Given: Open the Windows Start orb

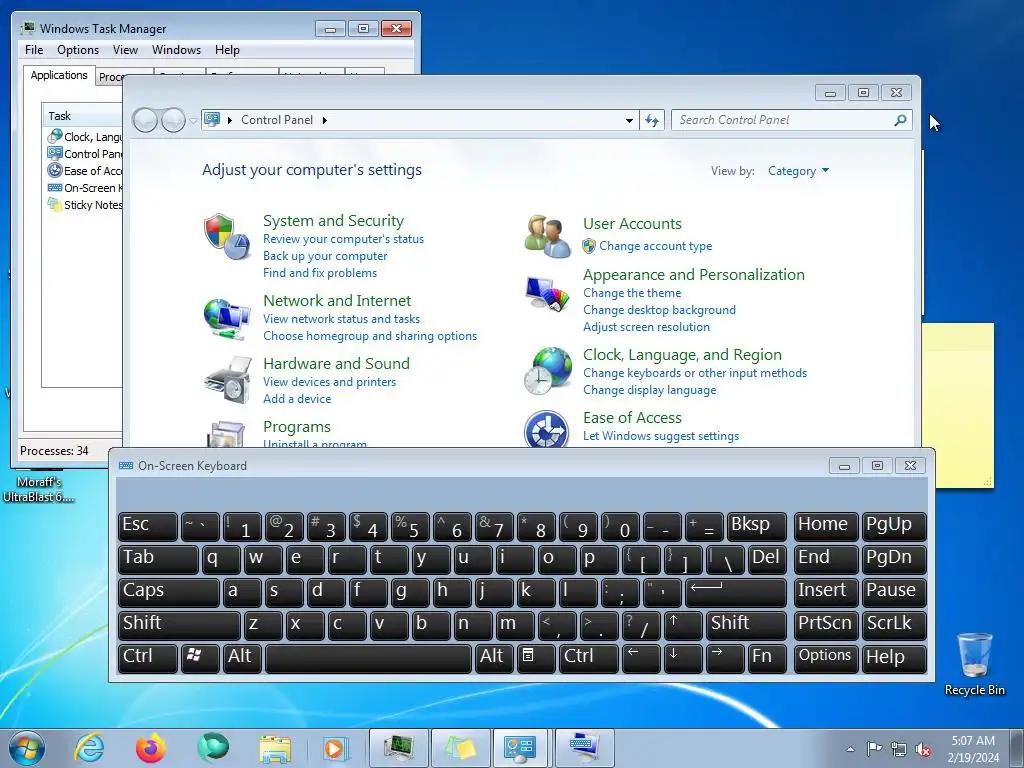Looking at the screenshot, I should point(27,748).
